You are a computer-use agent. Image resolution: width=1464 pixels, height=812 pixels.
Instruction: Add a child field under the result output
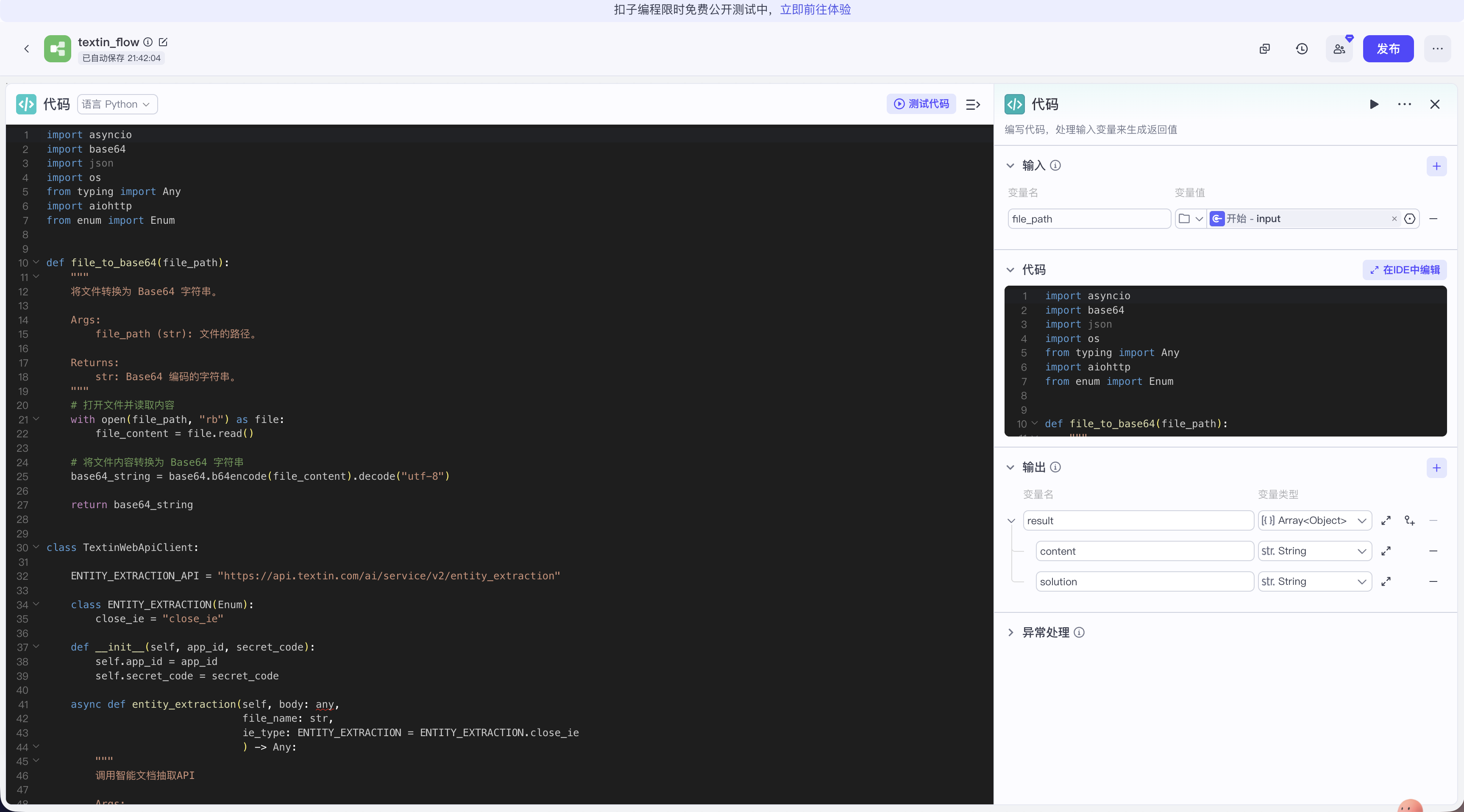[x=1409, y=520]
